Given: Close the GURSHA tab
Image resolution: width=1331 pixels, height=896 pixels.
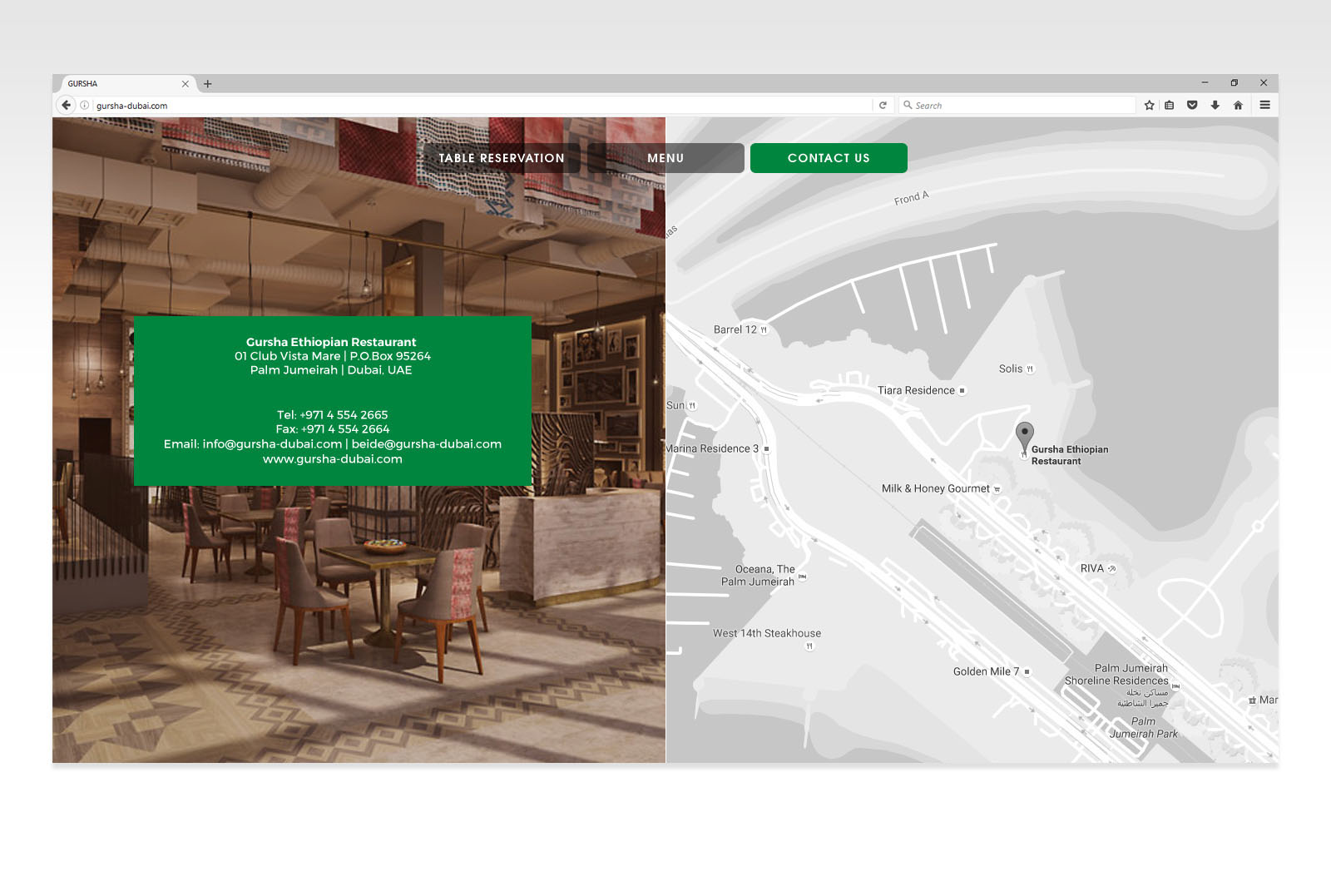Looking at the screenshot, I should pos(186,84).
